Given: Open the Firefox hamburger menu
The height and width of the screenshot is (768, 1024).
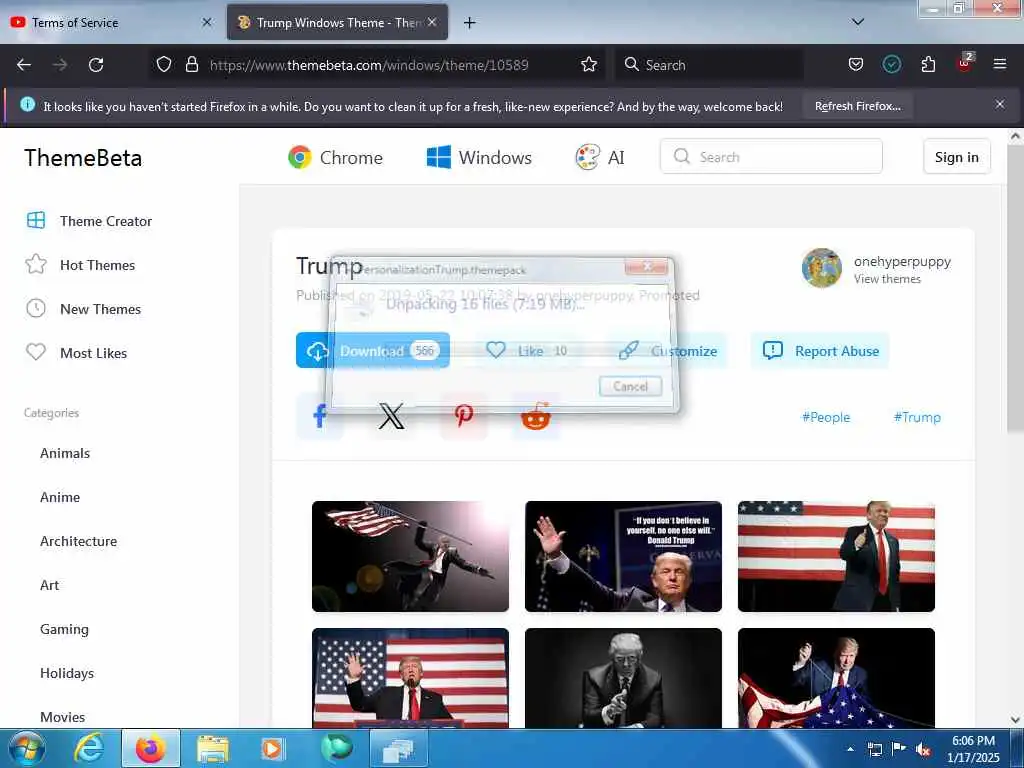Looking at the screenshot, I should (x=1000, y=64).
